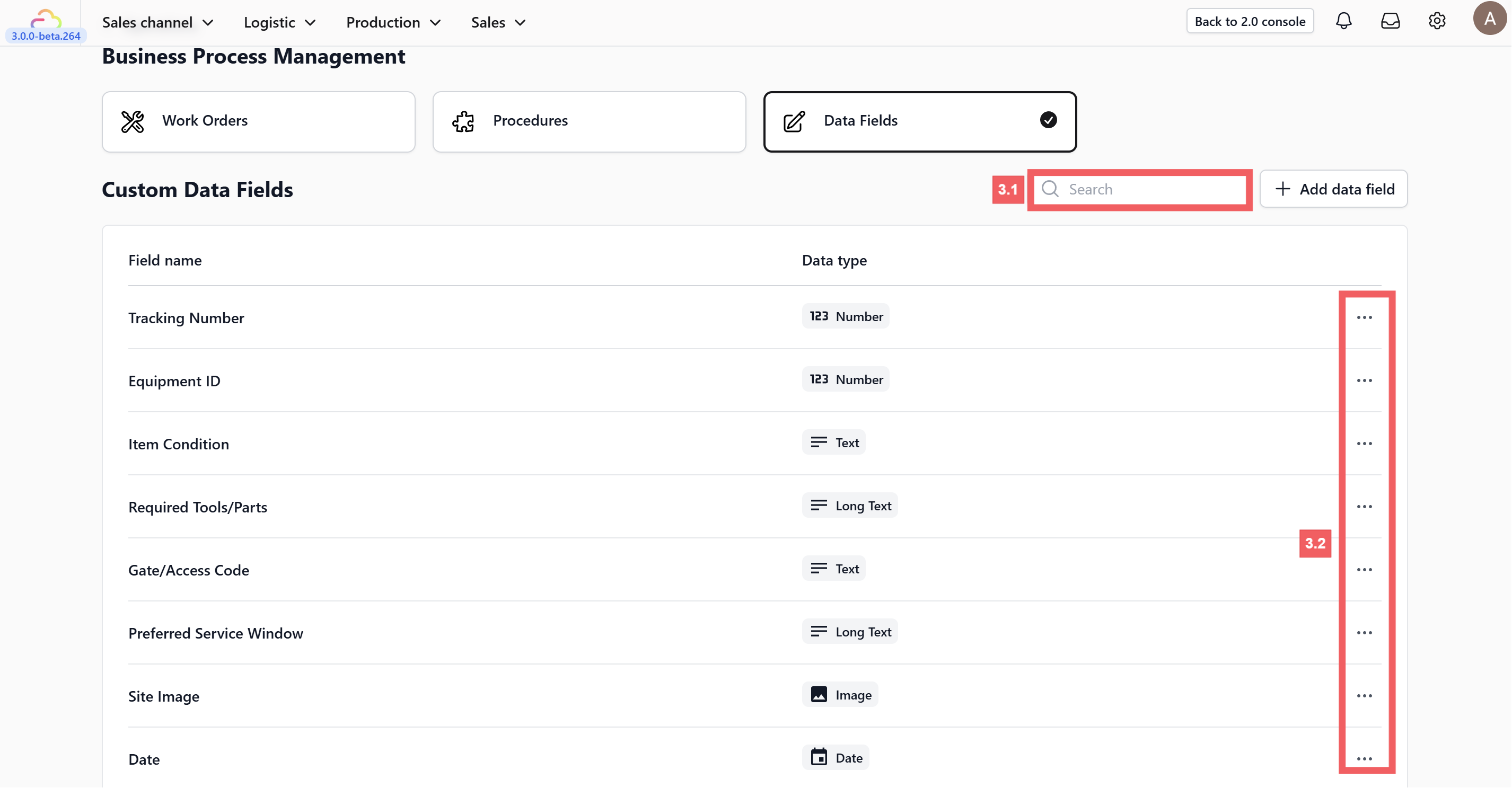Open the settings gear icon
1512x788 pixels.
[1436, 22]
